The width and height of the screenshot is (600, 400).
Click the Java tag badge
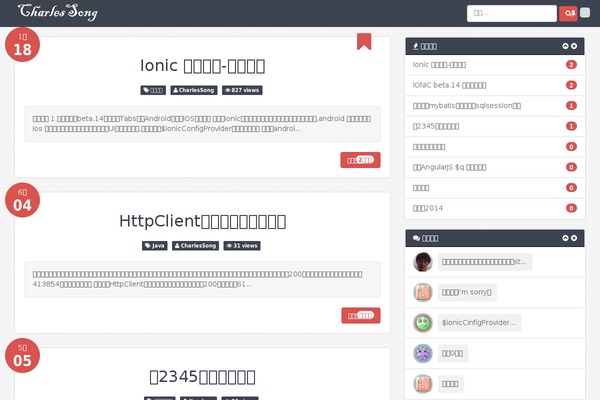155,246
